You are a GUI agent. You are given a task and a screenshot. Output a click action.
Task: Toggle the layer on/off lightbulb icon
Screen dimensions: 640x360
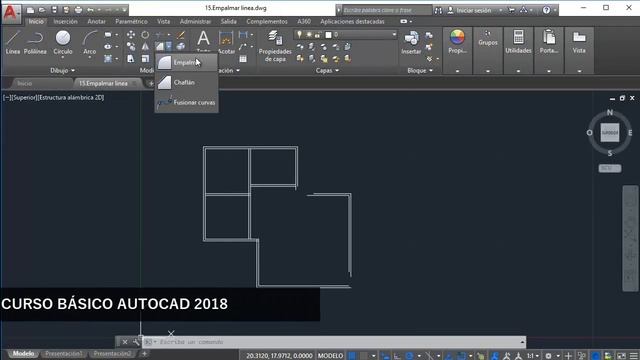click(x=299, y=35)
